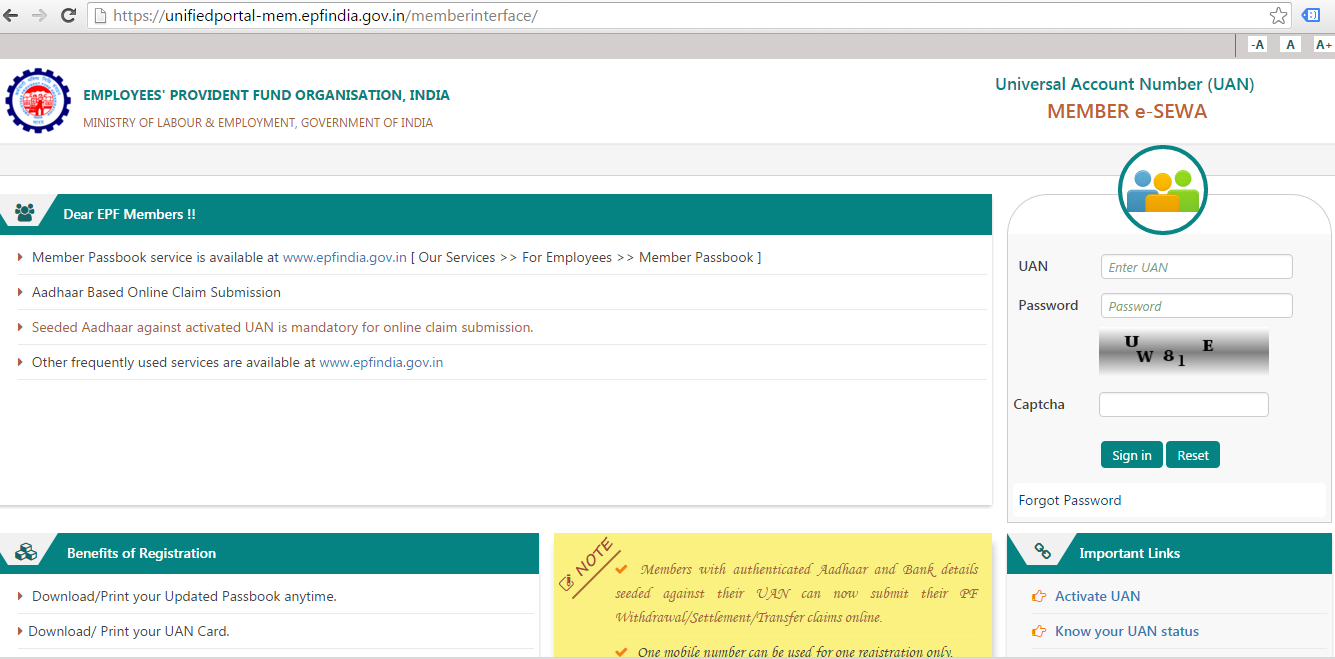Select the A+ font size option
The width and height of the screenshot is (1335, 659).
(1323, 44)
